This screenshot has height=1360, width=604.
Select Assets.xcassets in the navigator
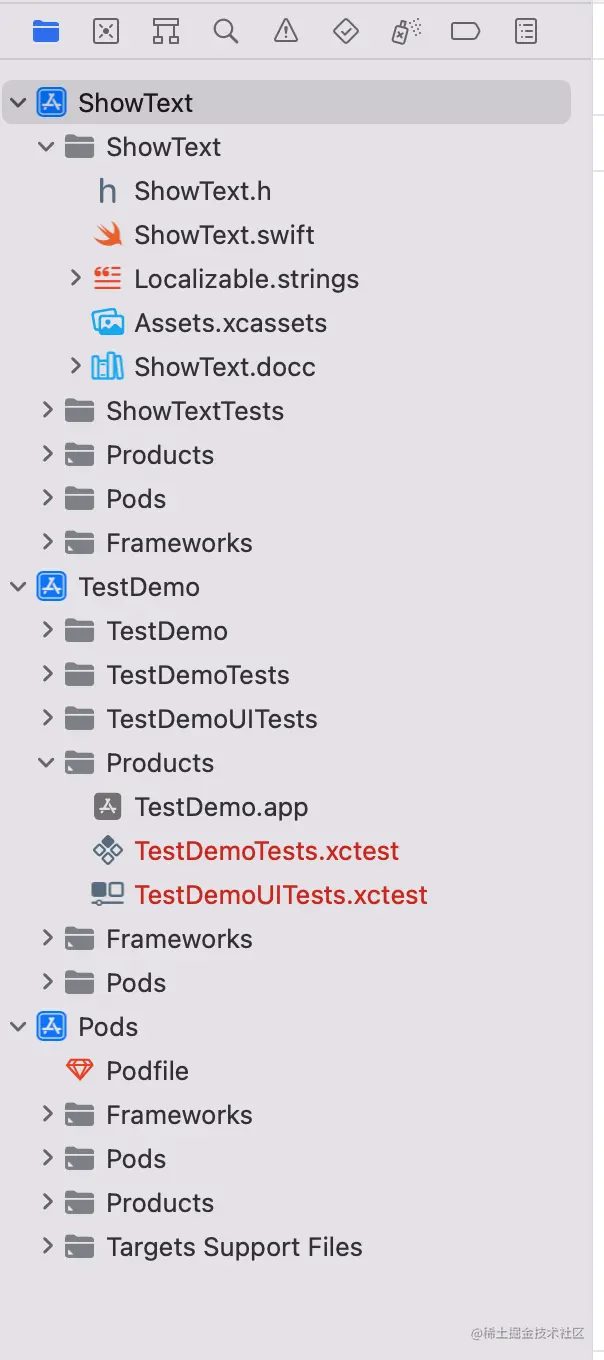[x=230, y=323]
